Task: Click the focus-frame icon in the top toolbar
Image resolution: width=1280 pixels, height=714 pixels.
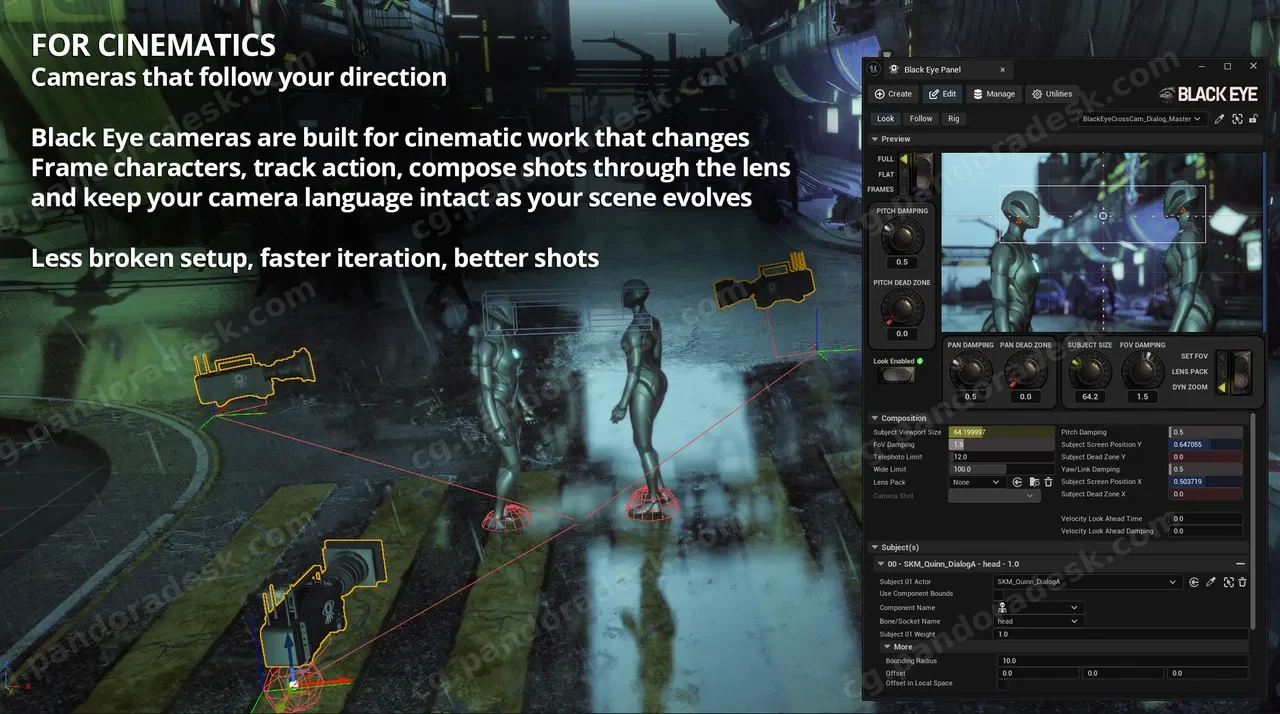Action: pos(1237,119)
